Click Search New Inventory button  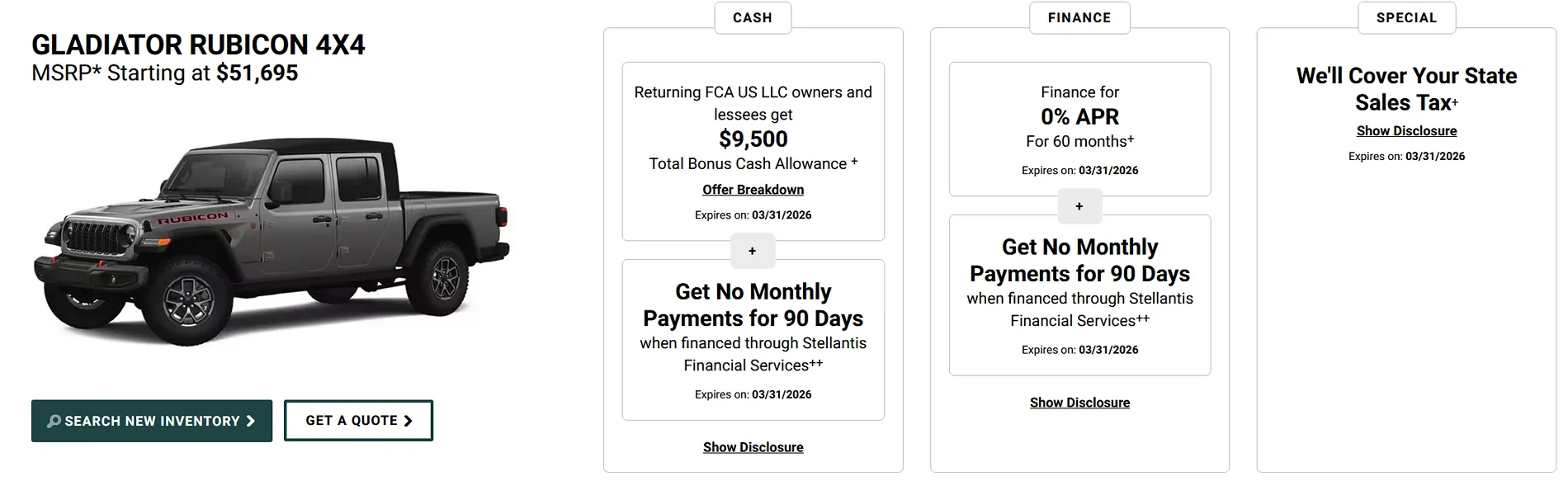click(152, 421)
